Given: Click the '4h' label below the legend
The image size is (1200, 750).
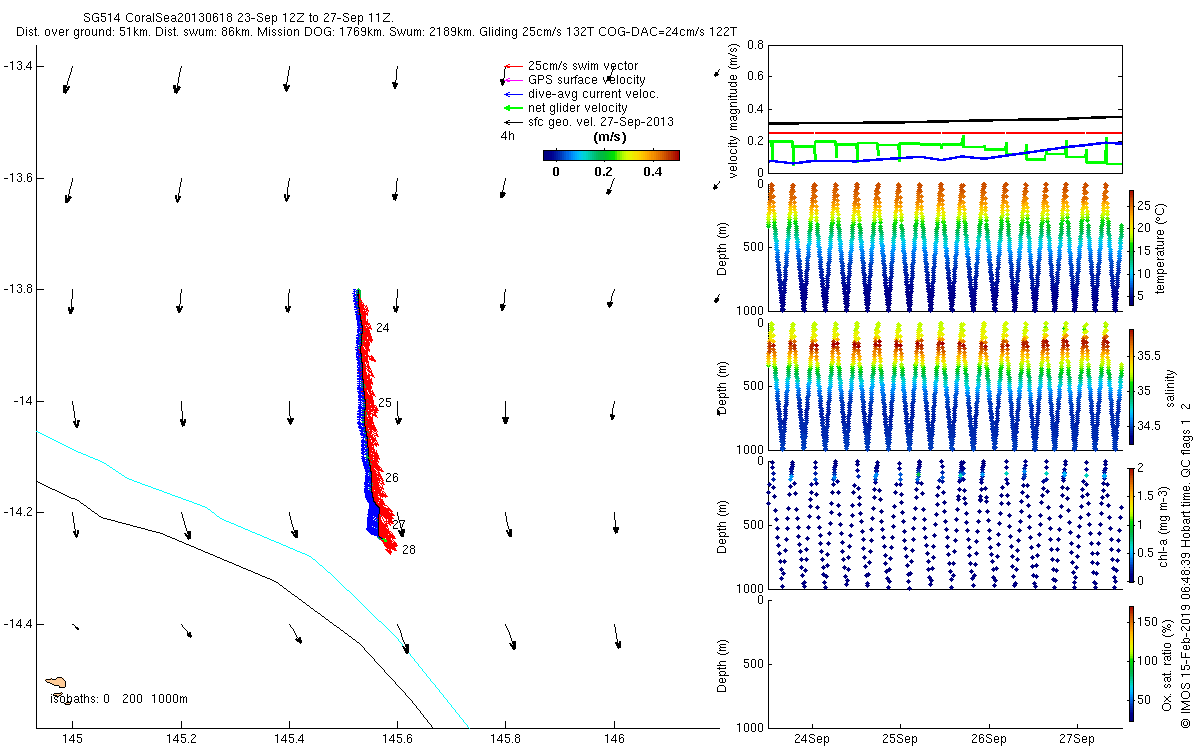Looking at the screenshot, I should (508, 135).
